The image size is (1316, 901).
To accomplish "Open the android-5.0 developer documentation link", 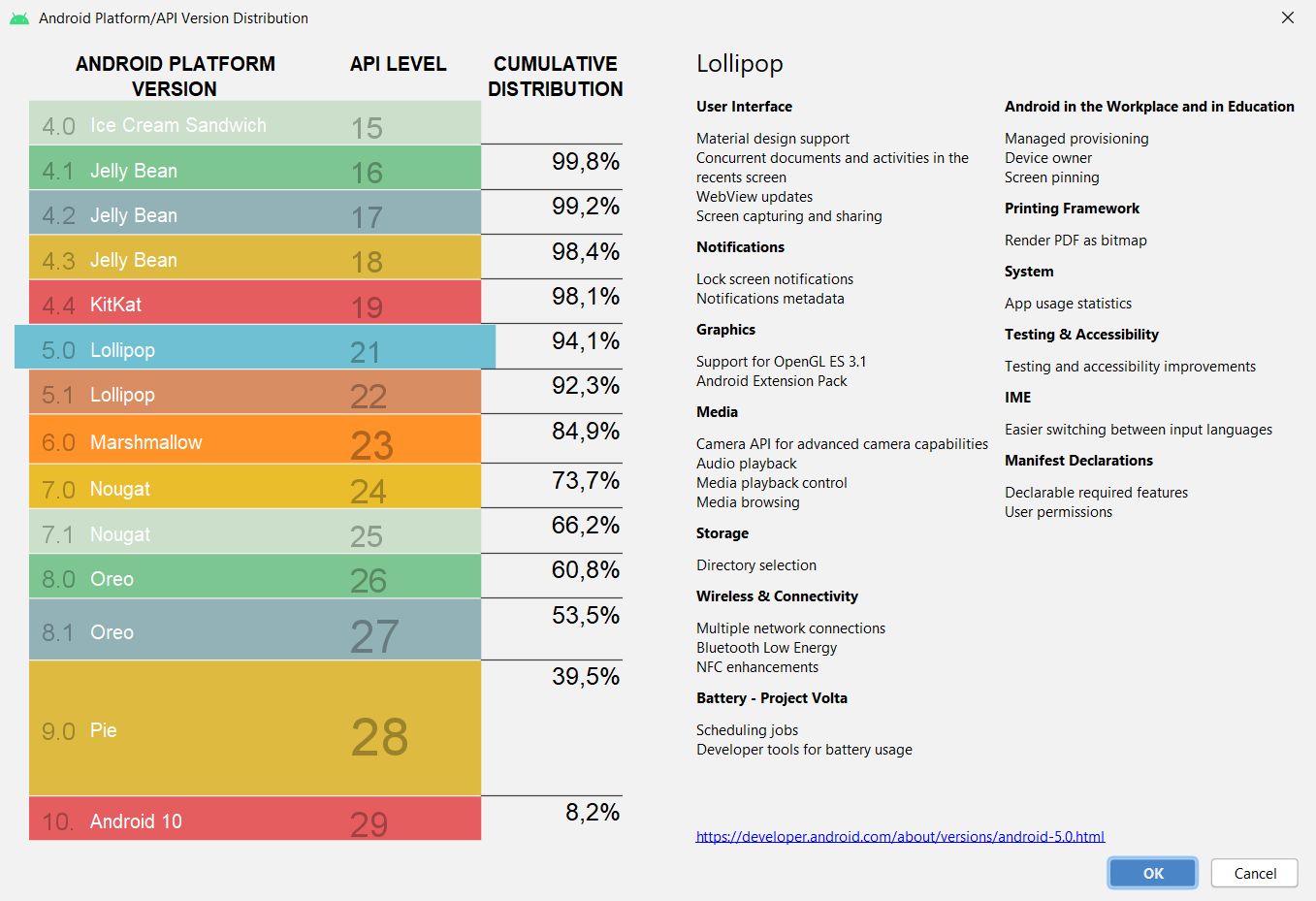I will 900,836.
